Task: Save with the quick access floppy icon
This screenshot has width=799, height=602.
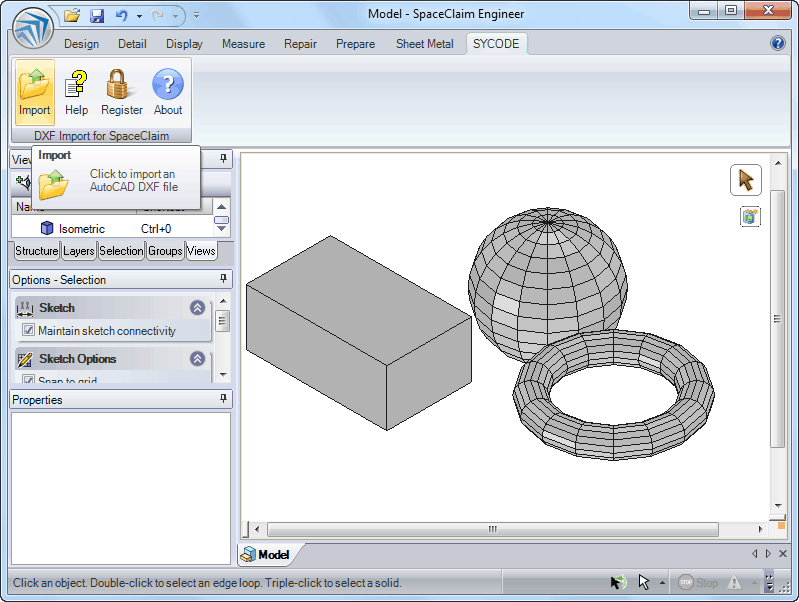Action: point(97,16)
